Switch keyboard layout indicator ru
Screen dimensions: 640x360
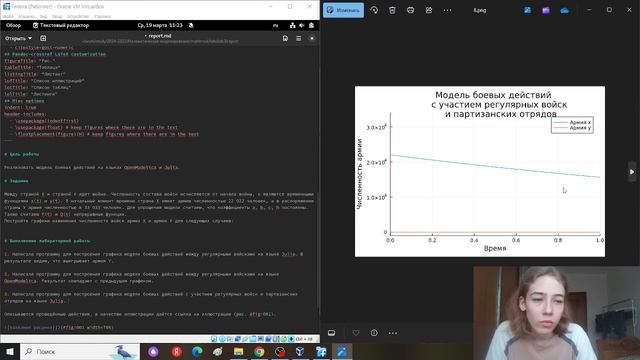276,25
